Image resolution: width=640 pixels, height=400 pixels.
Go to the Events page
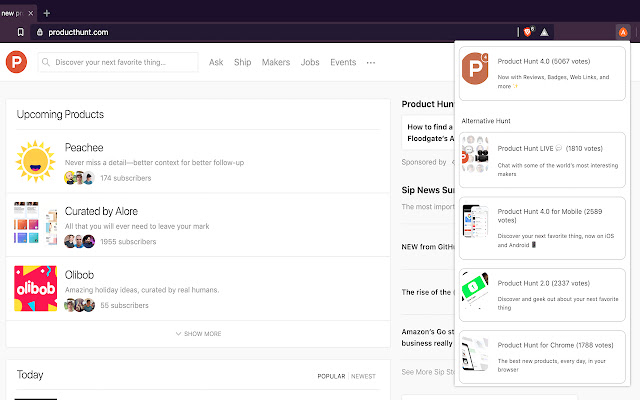(343, 62)
